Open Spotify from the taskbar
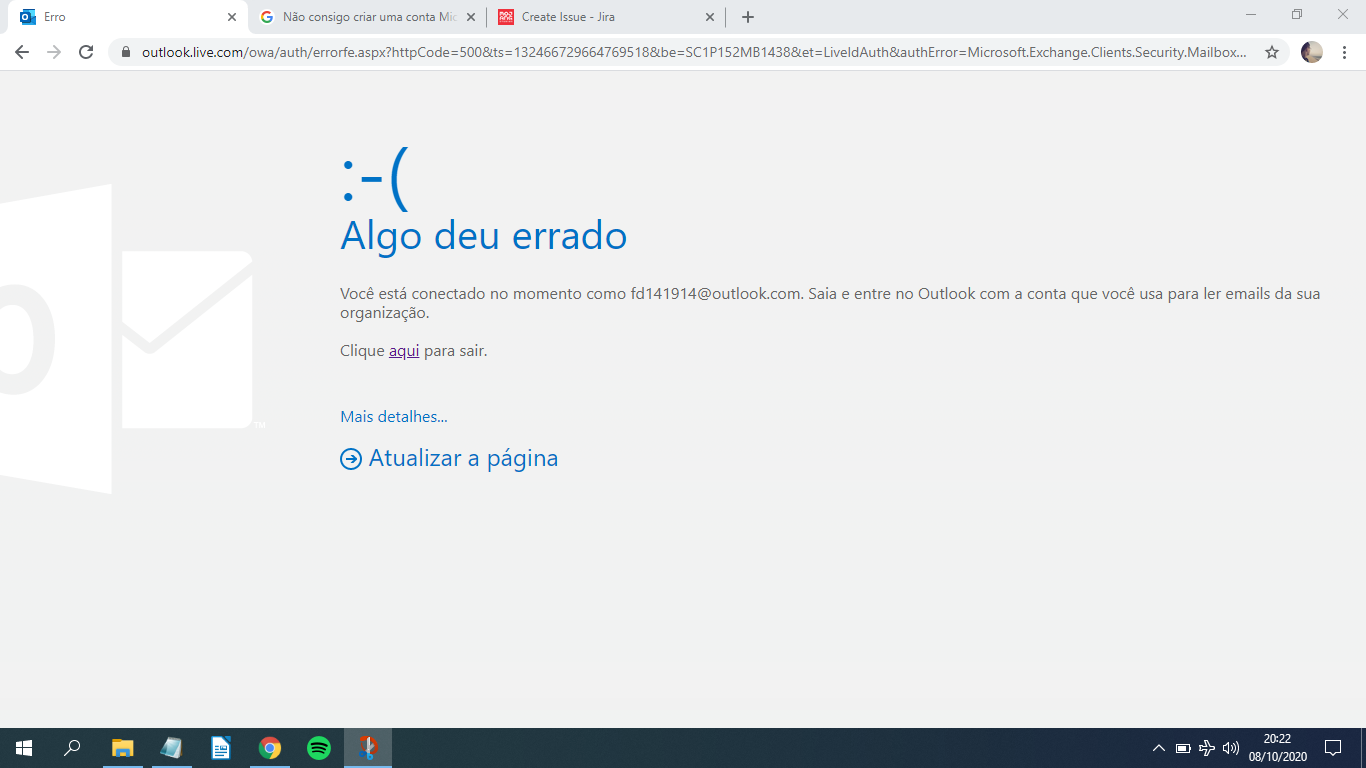This screenshot has height=768, width=1366. pyautogui.click(x=318, y=748)
